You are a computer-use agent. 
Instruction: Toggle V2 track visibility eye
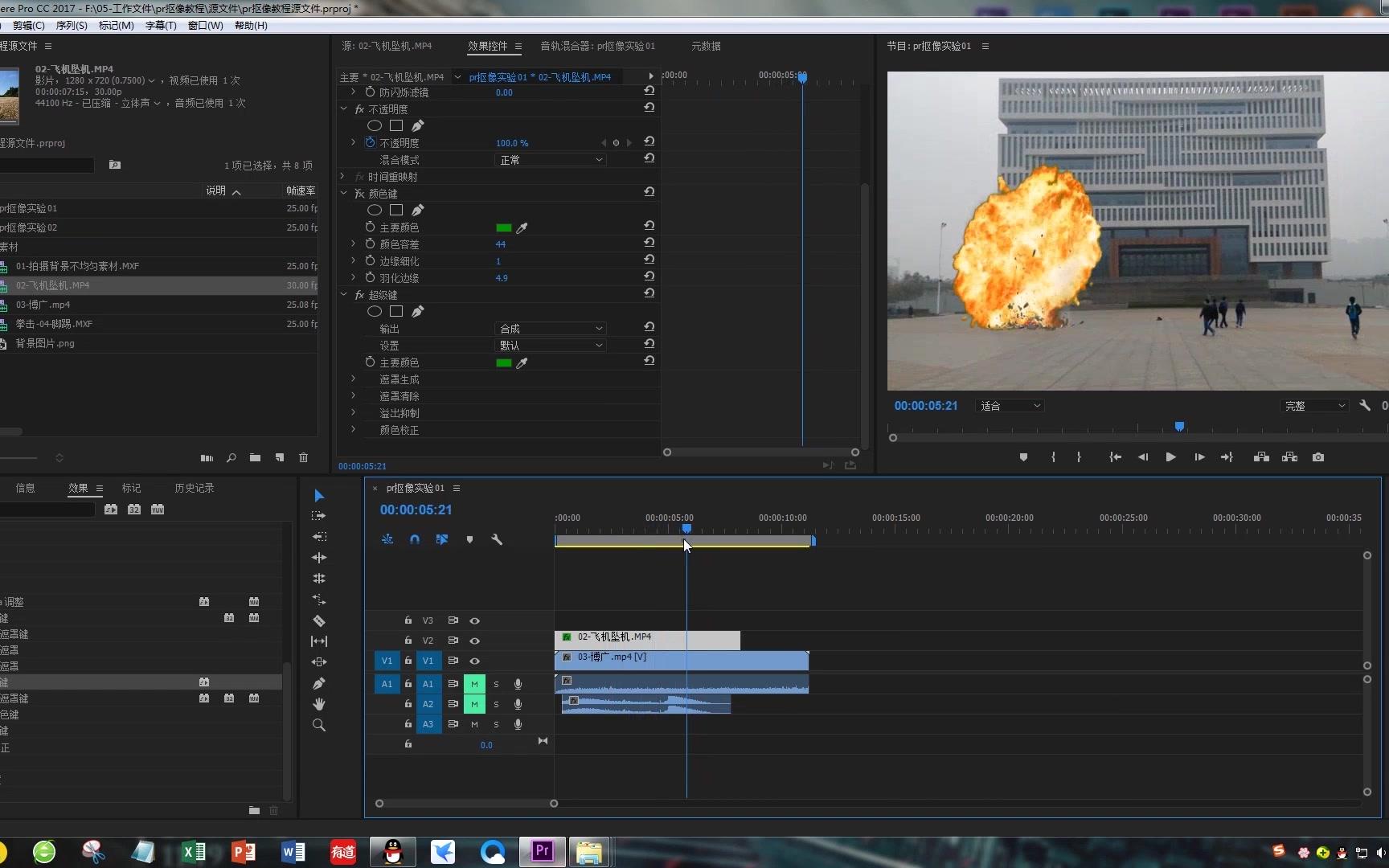coord(475,641)
